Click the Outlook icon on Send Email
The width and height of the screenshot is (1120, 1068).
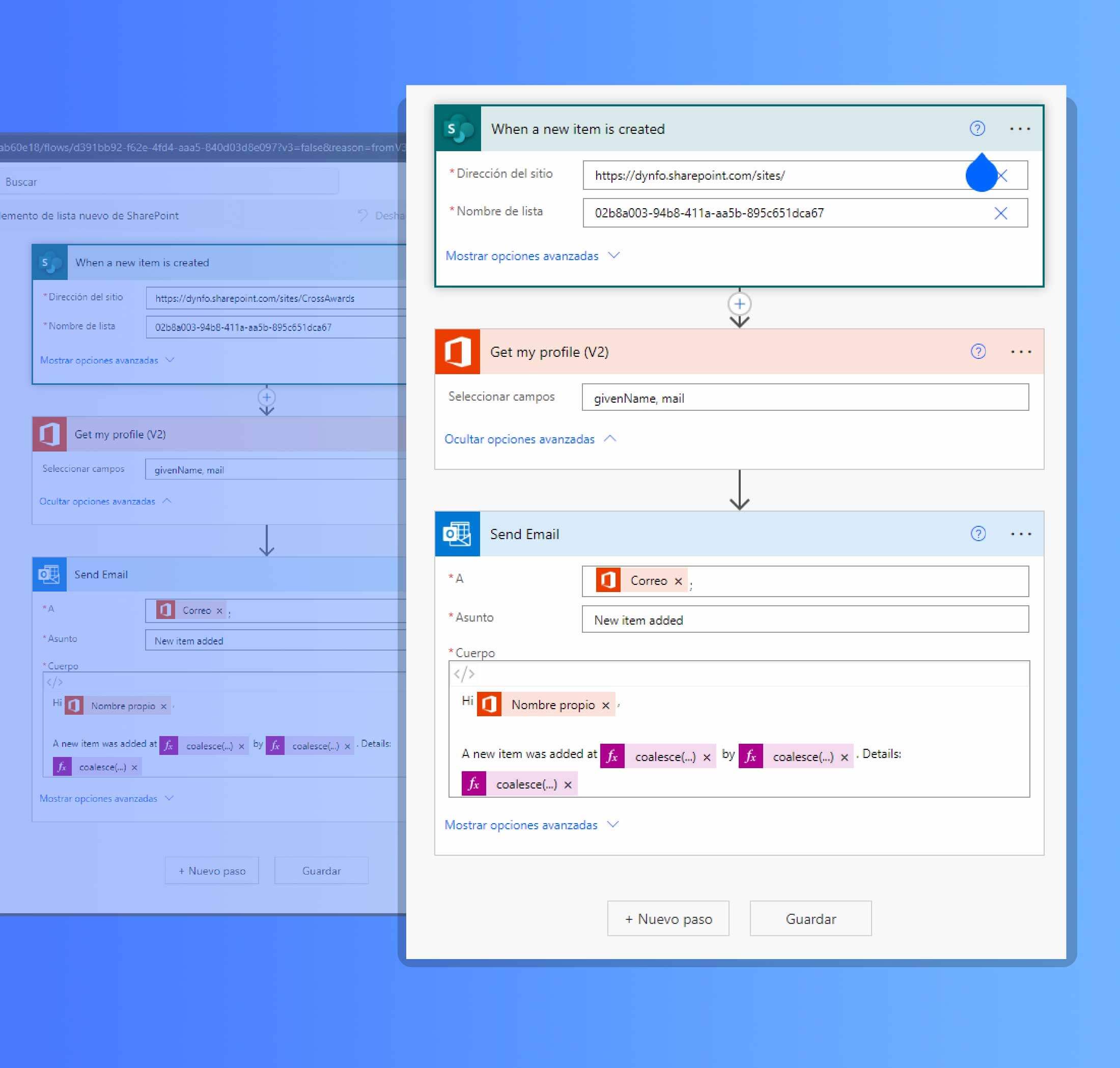(458, 534)
